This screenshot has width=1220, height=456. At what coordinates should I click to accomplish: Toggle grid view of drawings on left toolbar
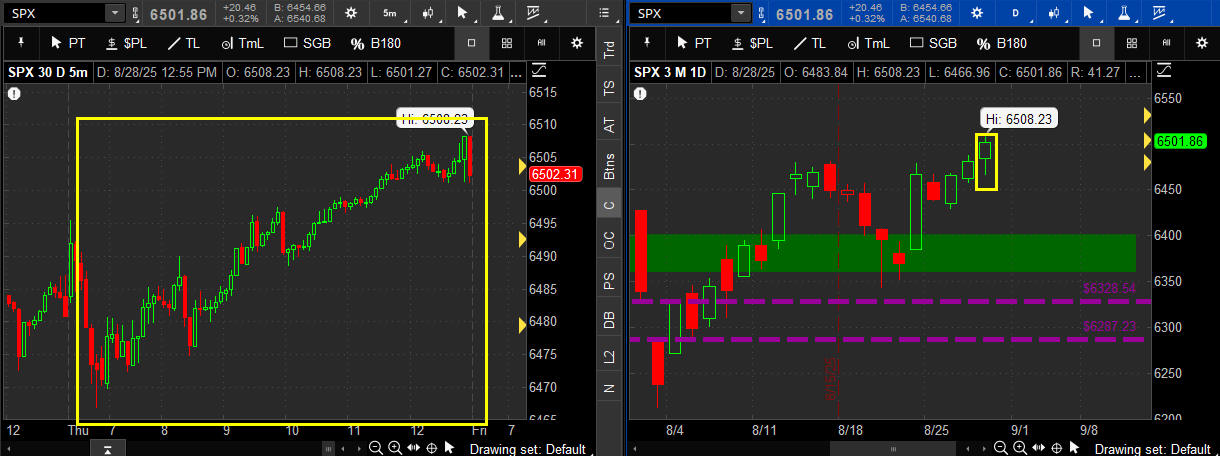click(x=507, y=43)
